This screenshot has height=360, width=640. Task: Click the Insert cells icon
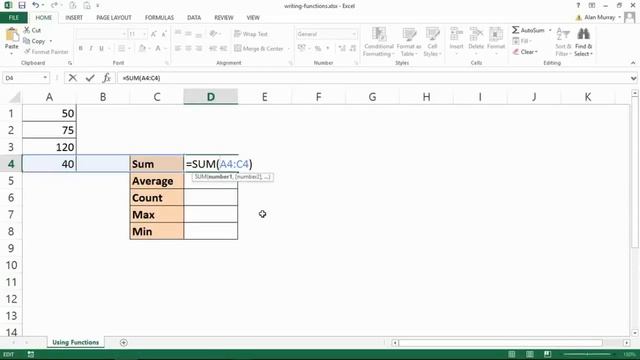456,34
